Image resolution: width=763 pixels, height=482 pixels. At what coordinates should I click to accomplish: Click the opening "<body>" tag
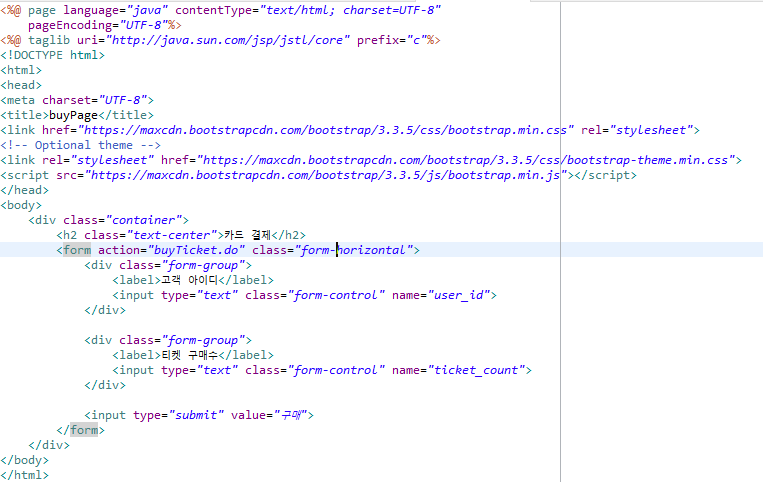click(21, 205)
